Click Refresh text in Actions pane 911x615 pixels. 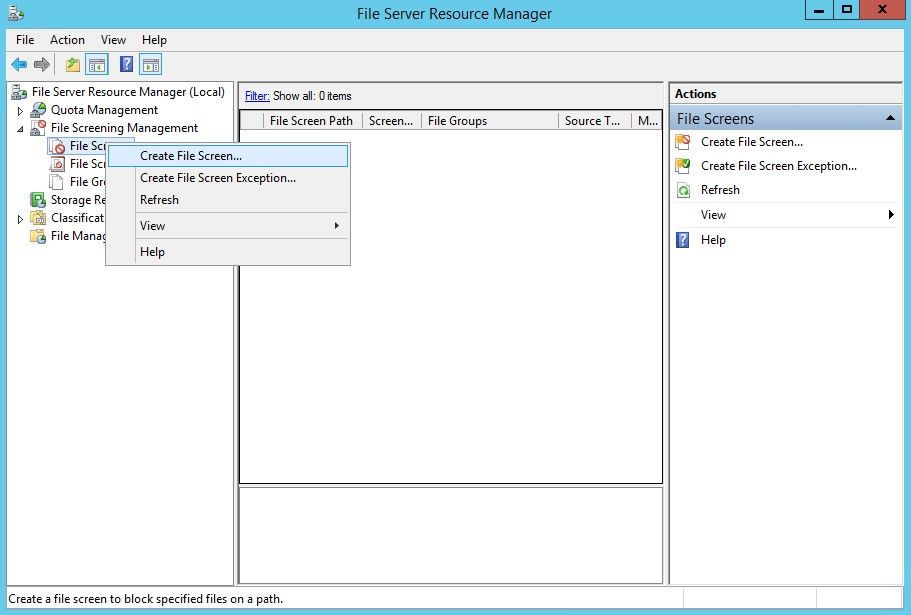(720, 190)
